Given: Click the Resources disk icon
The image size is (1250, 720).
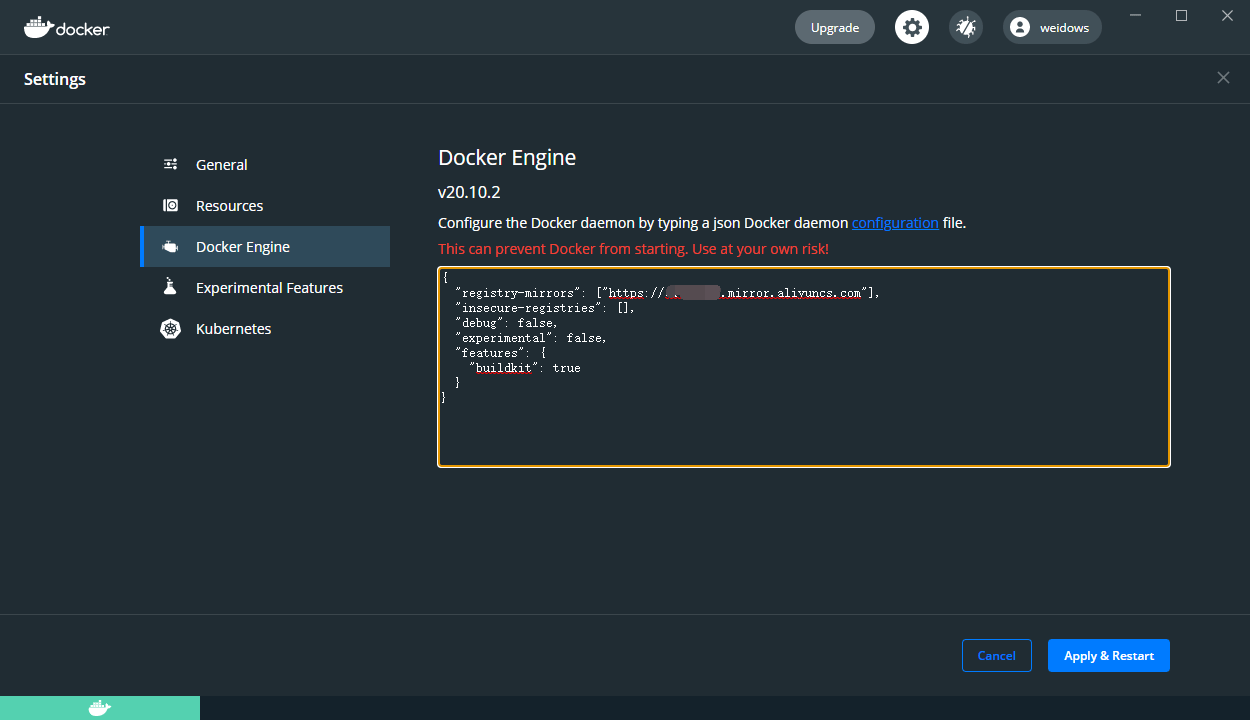Looking at the screenshot, I should pos(171,205).
